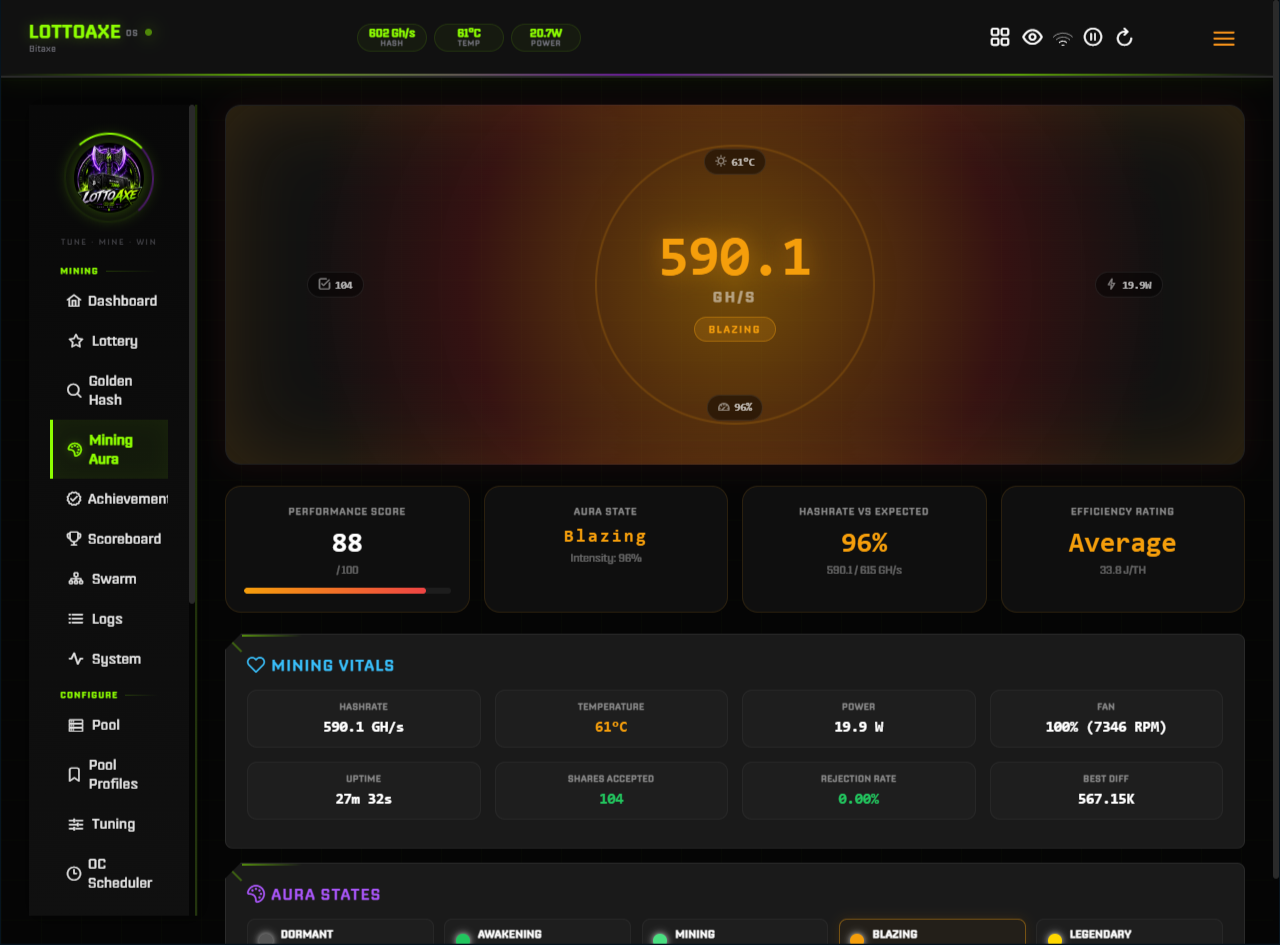Click the Temperature 61°C vitals tile

[611, 718]
